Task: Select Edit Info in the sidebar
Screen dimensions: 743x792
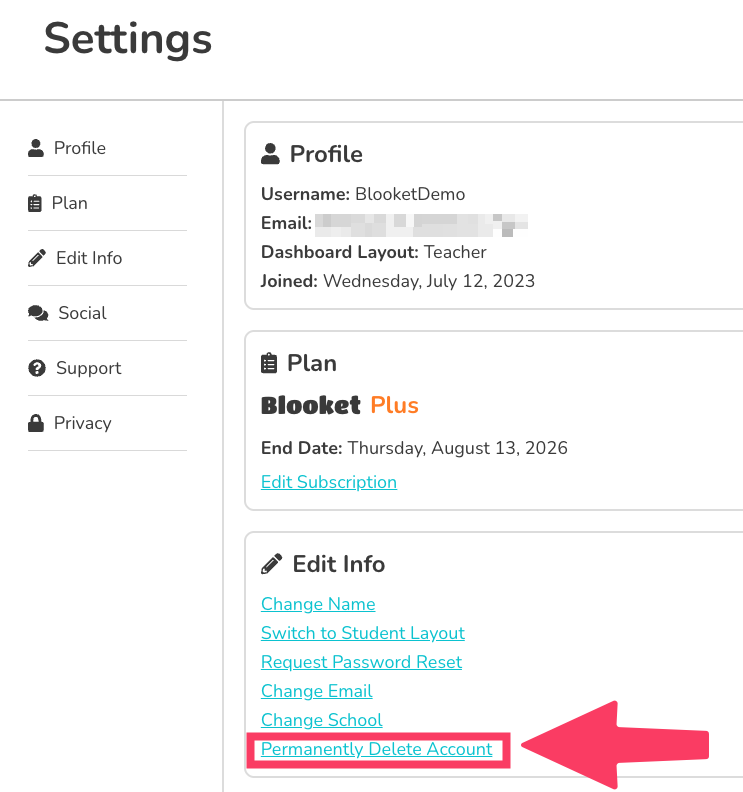Action: click(x=88, y=258)
